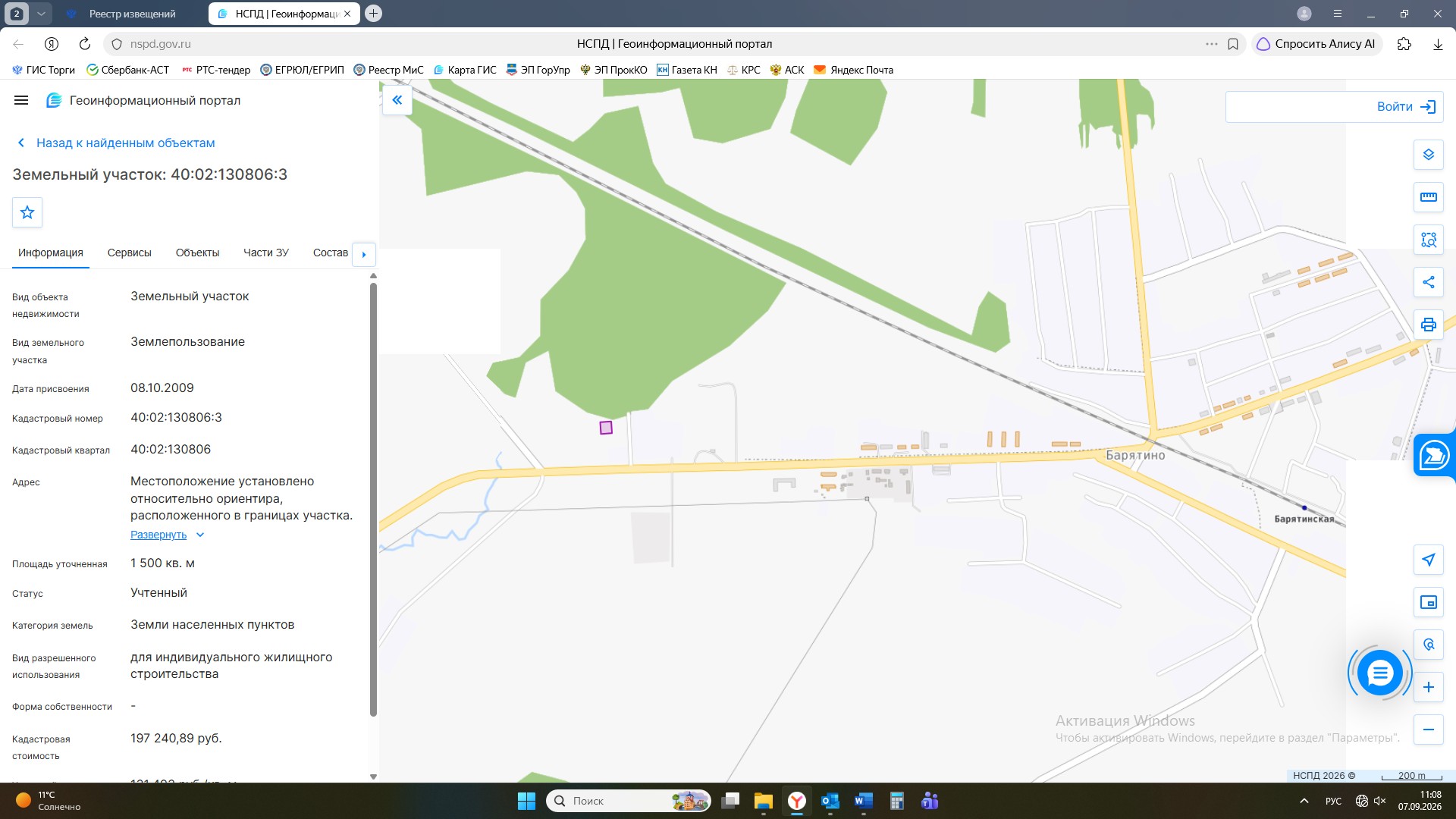
Task: Click the info panel vertical scrollbar
Action: point(373,499)
